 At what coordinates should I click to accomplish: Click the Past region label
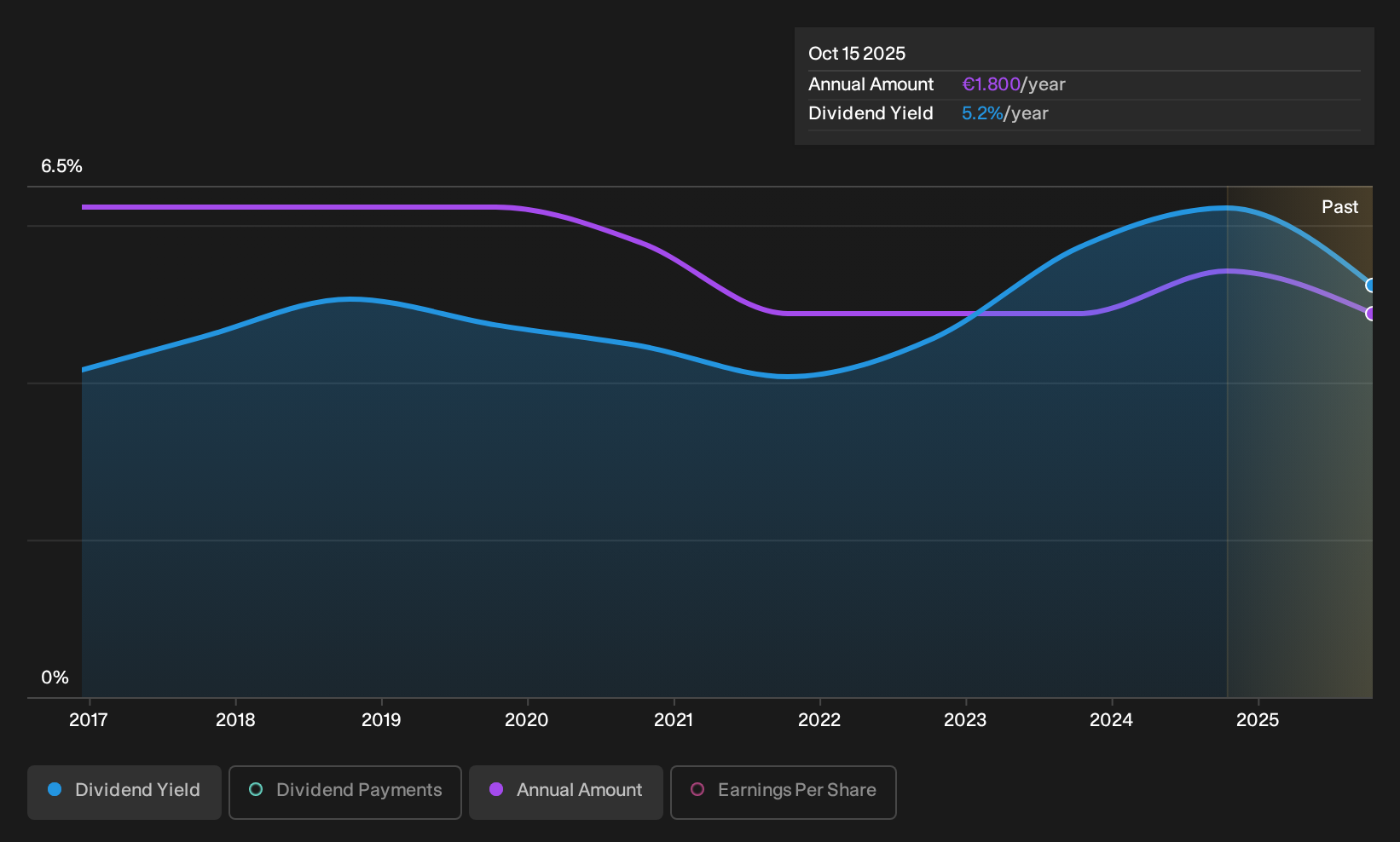click(1340, 207)
